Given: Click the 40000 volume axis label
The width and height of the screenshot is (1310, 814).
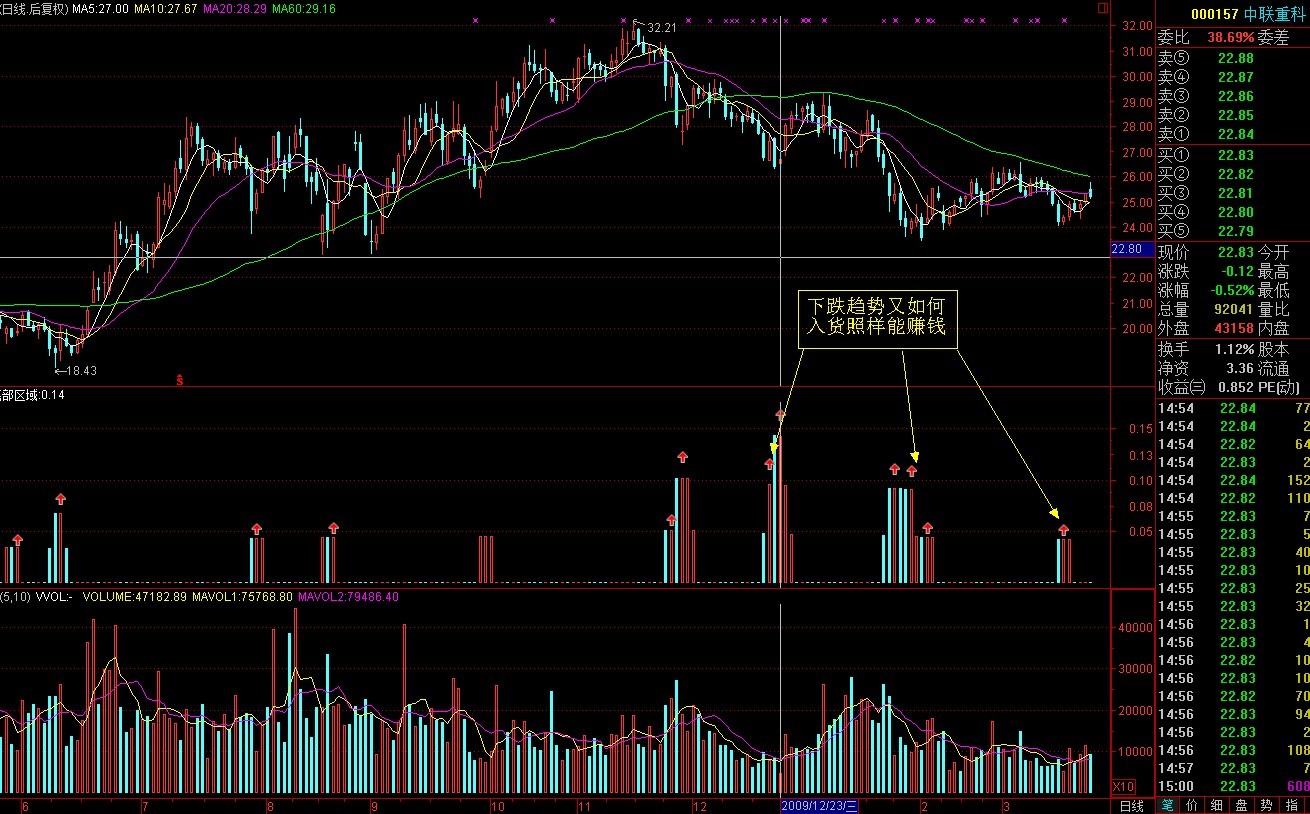Looking at the screenshot, I should click(1136, 628).
